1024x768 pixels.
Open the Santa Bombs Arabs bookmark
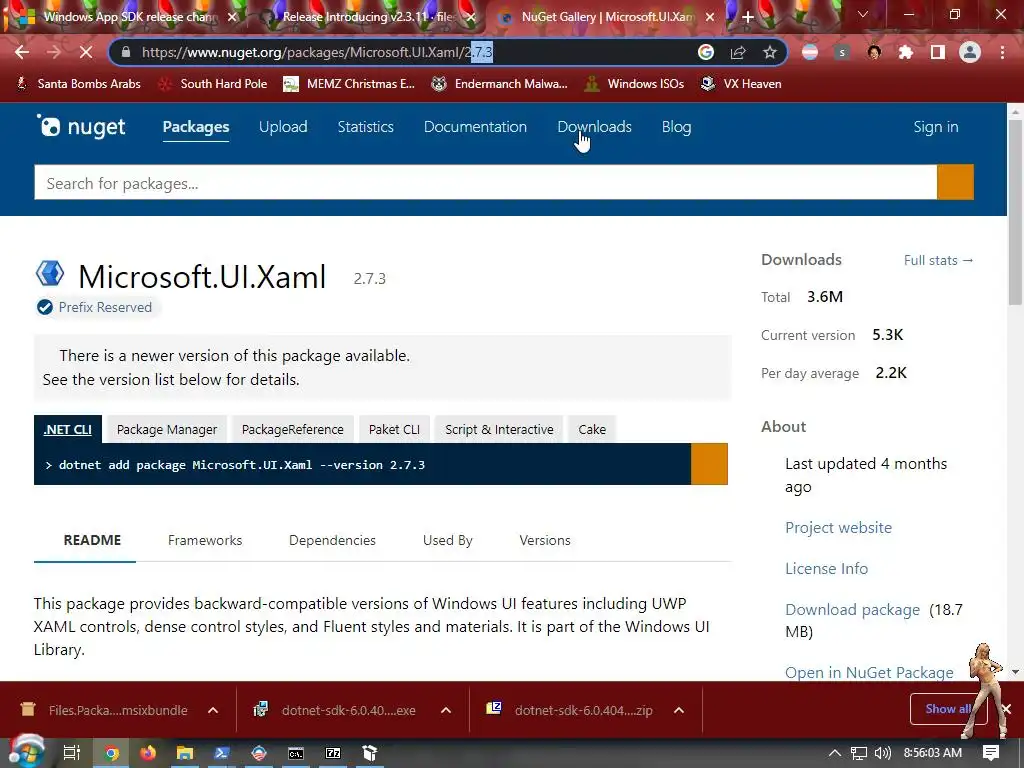78,84
